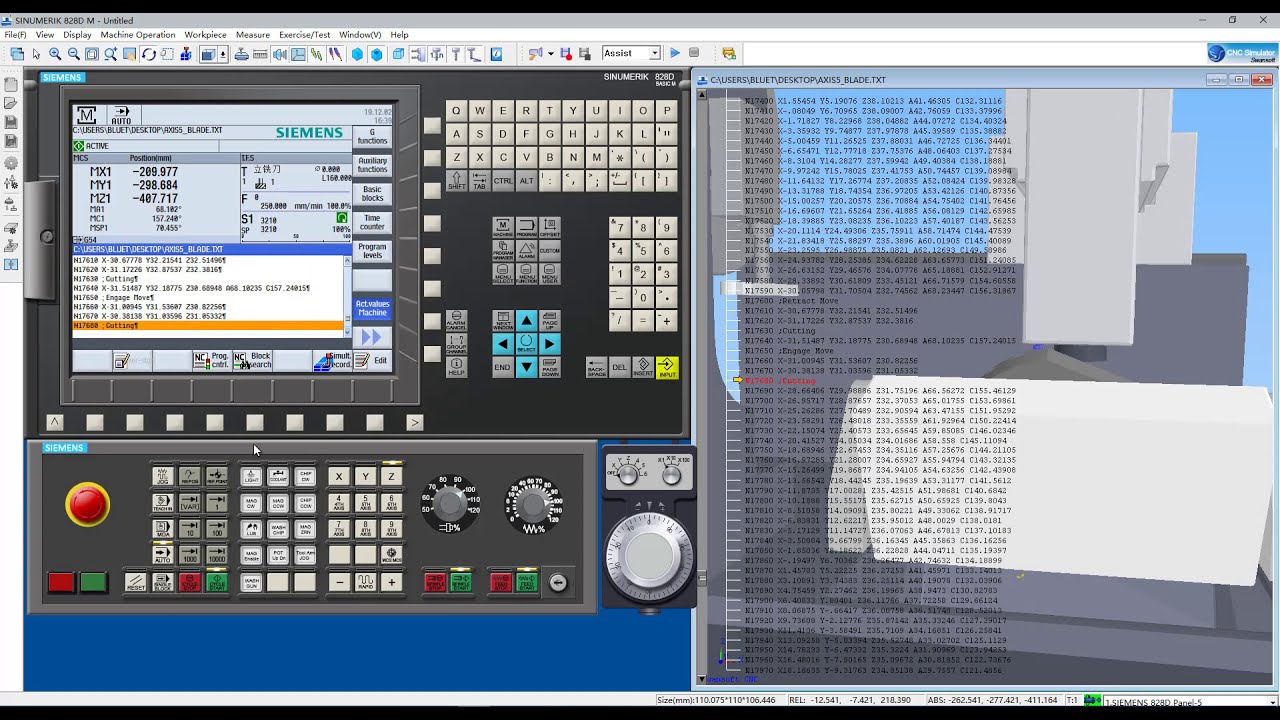The width and height of the screenshot is (1280, 720).
Task: Open OFFSET area key on keypad
Action: [550, 227]
